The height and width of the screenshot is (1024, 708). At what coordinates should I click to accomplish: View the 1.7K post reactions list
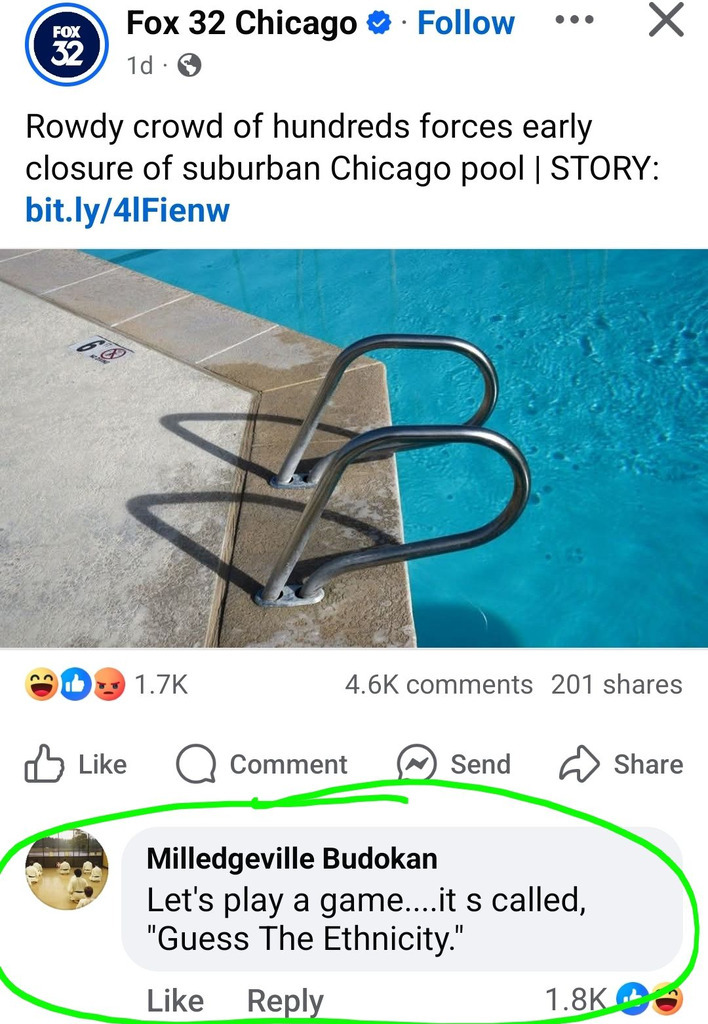[161, 684]
